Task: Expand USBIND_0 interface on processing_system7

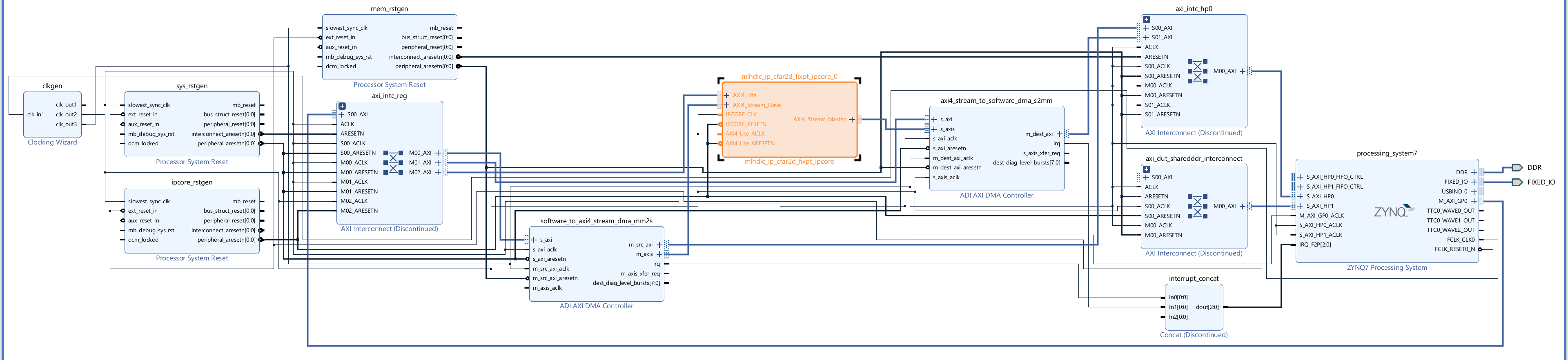Action: pyautogui.click(x=1474, y=191)
